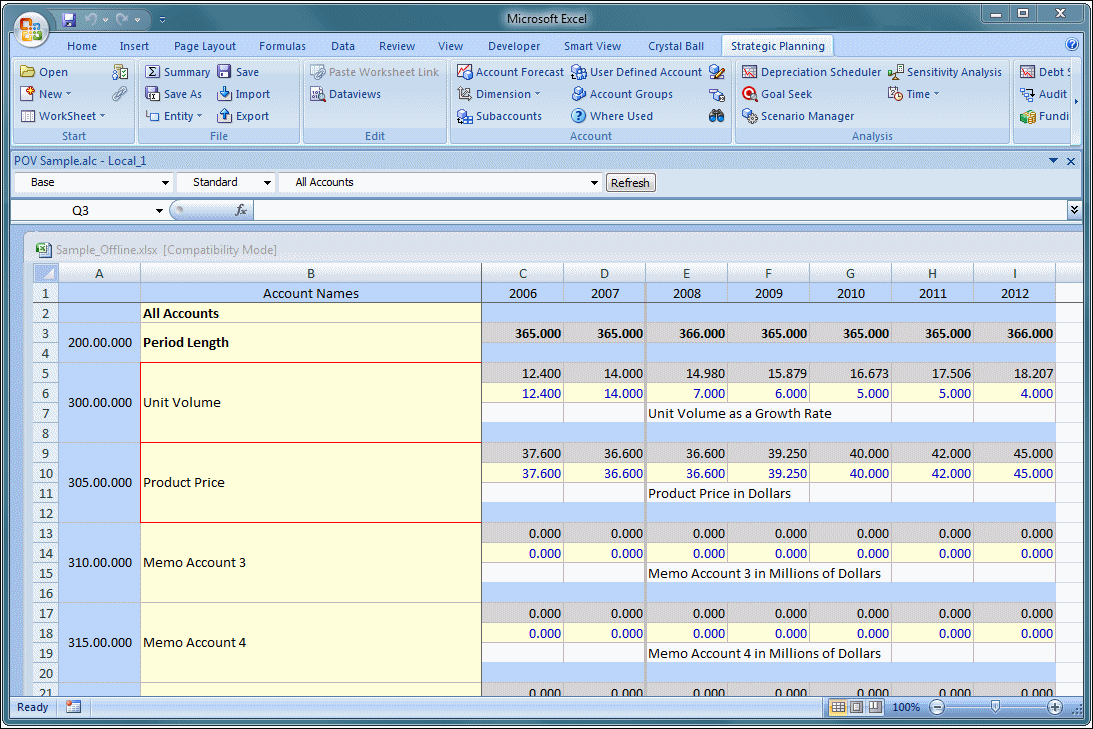Viewport: 1093px width, 729px height.
Task: Open Dataviews from the Edit group
Action: (317, 94)
